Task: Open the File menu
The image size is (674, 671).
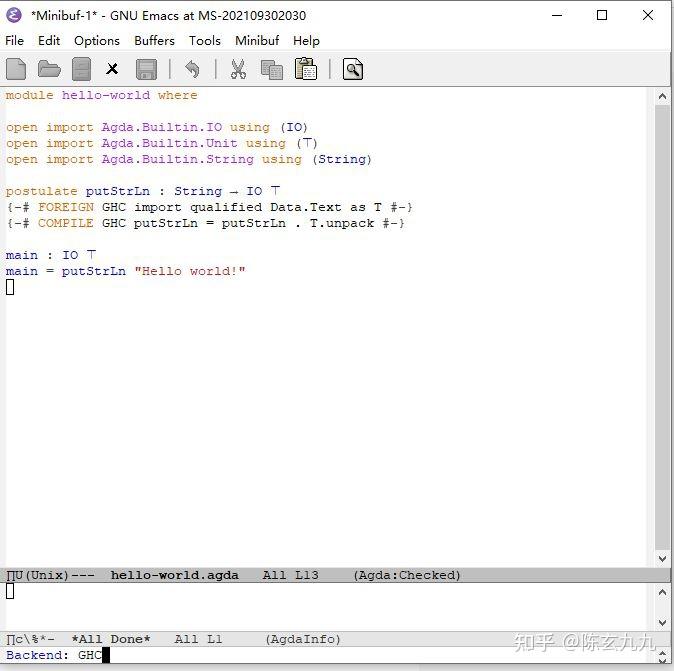Action: [x=14, y=41]
